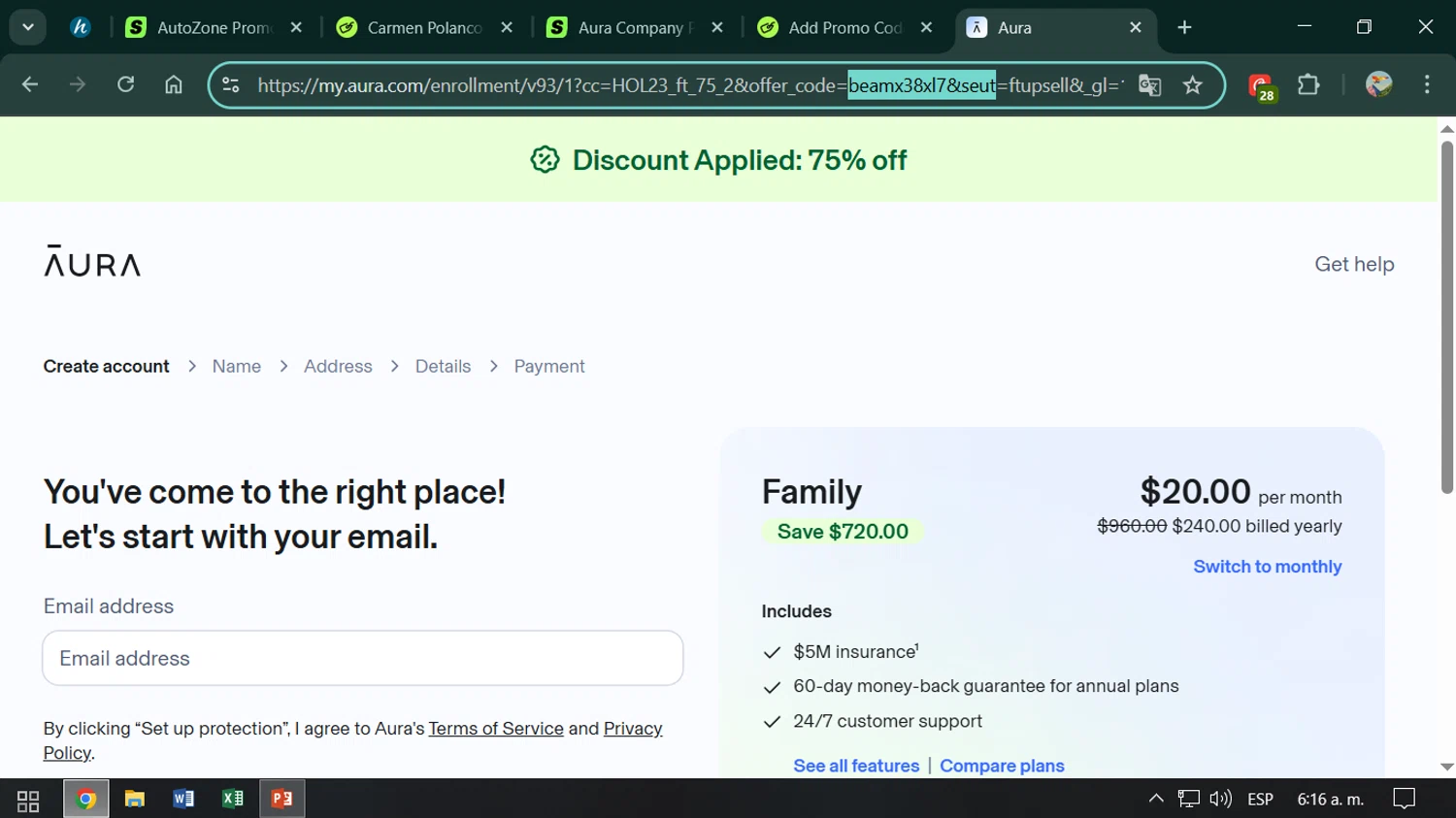Switch to monthly billing
The image size is (1456, 818).
click(1268, 567)
